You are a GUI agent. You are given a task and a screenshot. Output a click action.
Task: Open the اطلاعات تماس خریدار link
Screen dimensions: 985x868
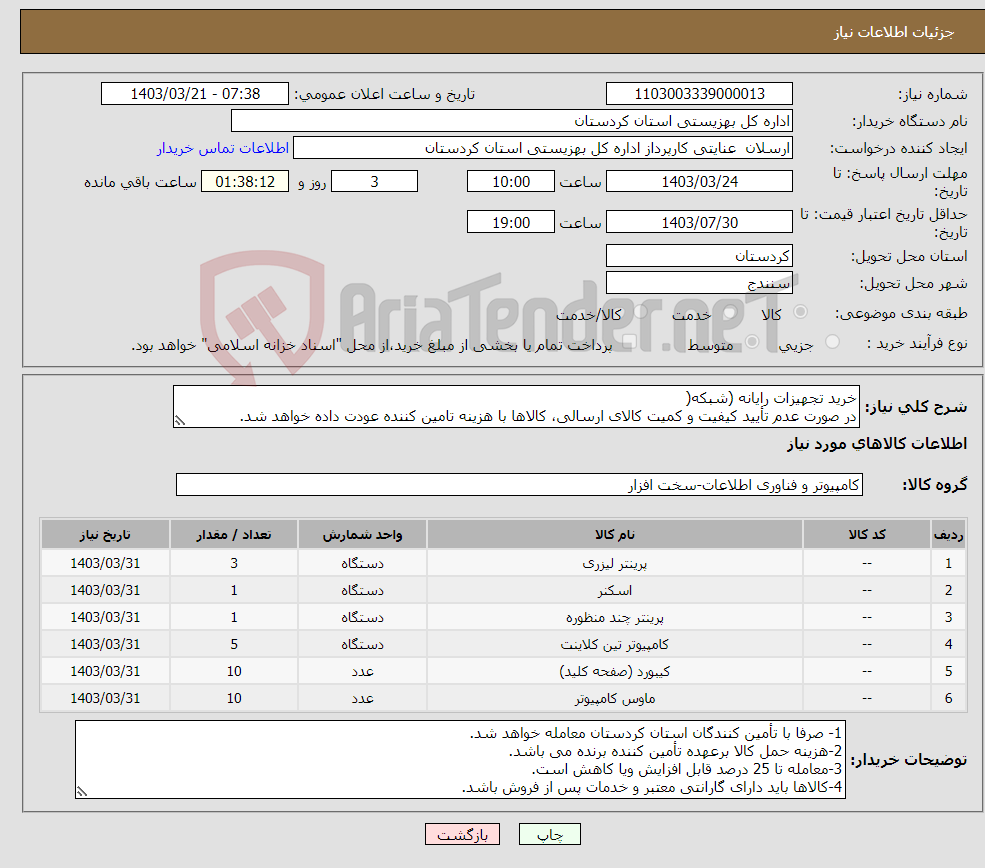click(223, 148)
